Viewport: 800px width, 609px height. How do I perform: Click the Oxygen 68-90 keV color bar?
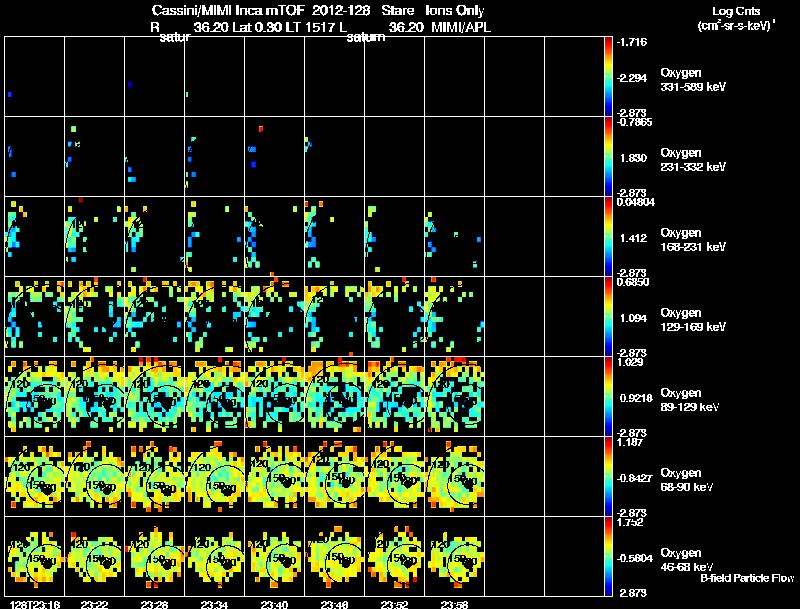[608, 476]
